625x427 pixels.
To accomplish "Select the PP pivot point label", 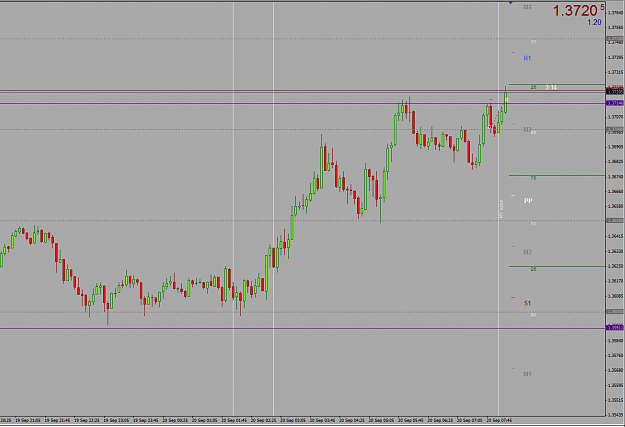I will pyautogui.click(x=528, y=201).
